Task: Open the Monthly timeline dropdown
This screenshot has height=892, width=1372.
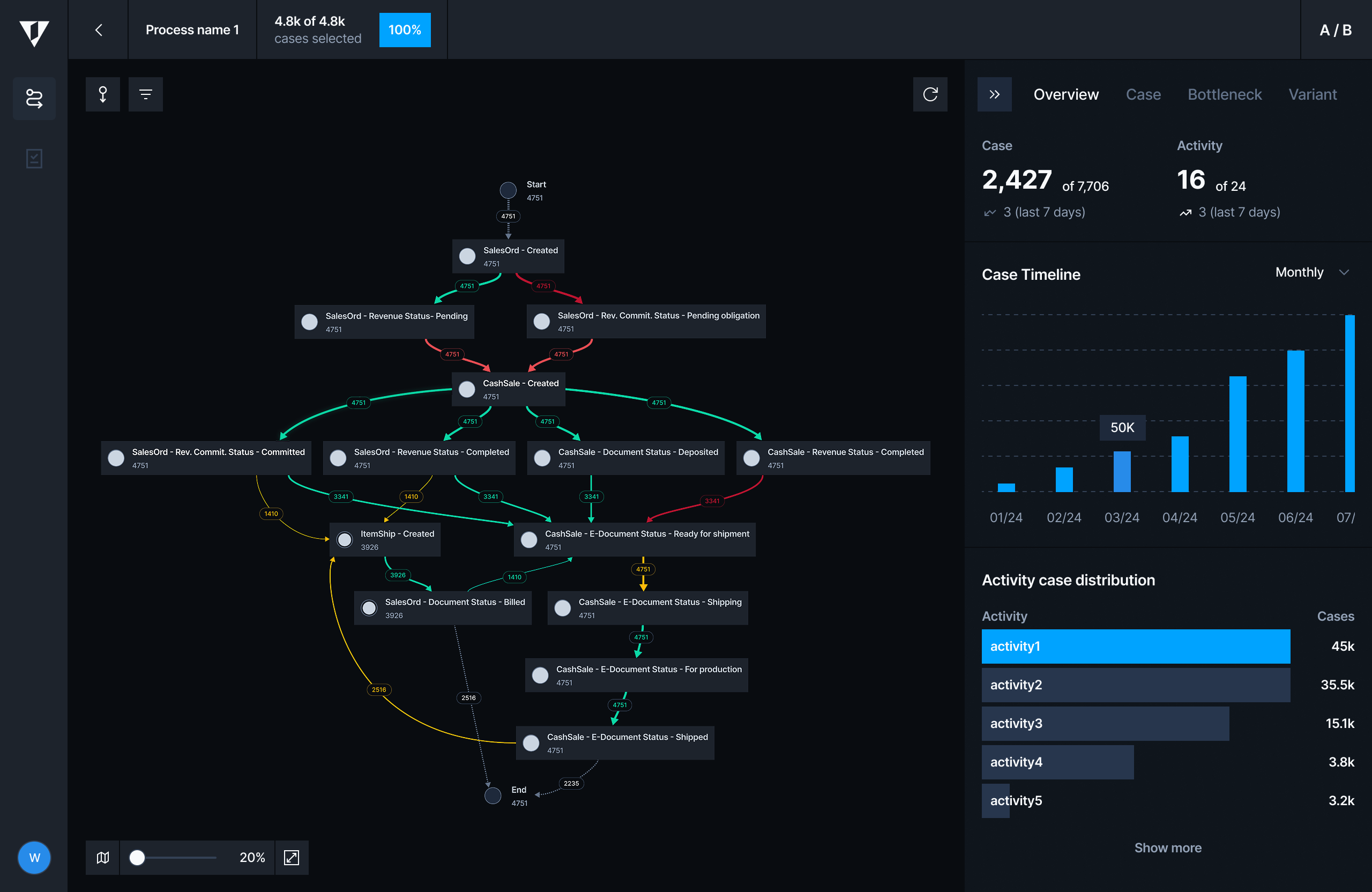Action: click(1311, 272)
